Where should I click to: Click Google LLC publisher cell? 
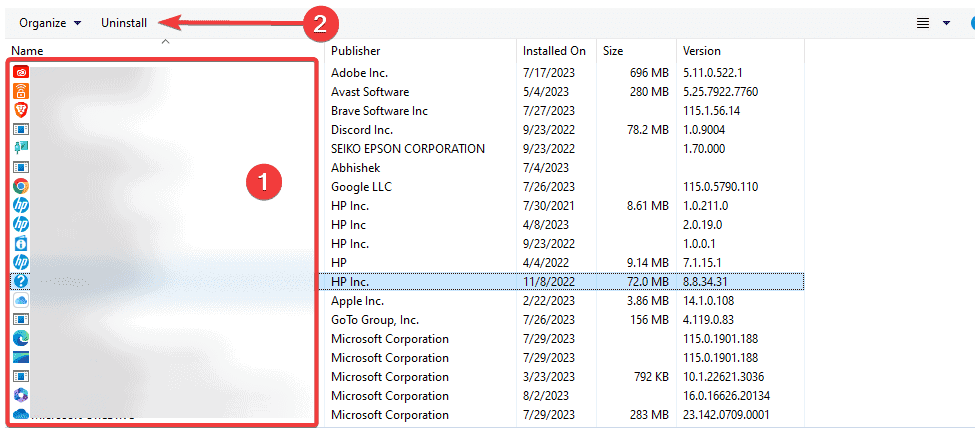(x=361, y=187)
